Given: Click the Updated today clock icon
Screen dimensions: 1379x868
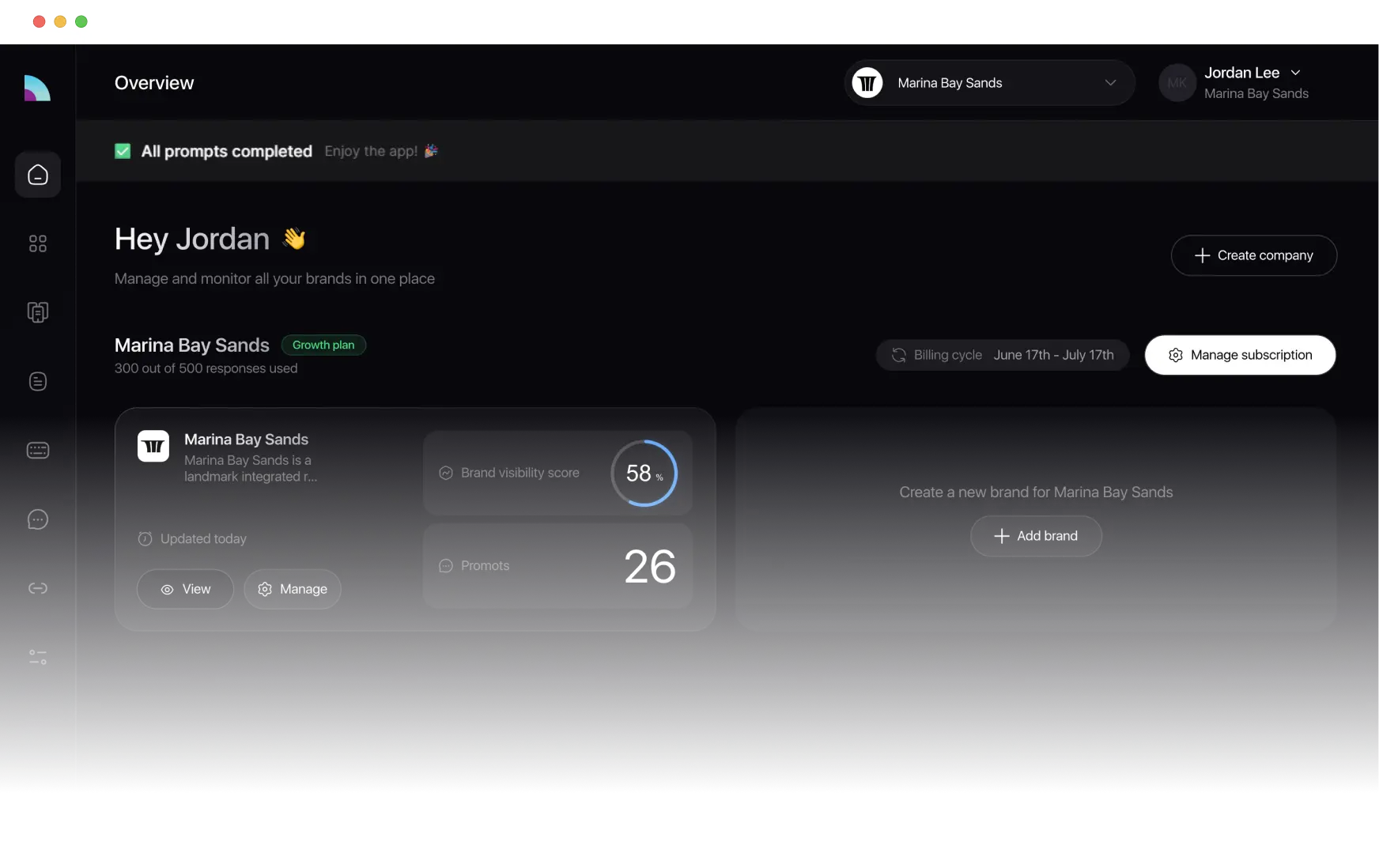Looking at the screenshot, I should point(145,539).
